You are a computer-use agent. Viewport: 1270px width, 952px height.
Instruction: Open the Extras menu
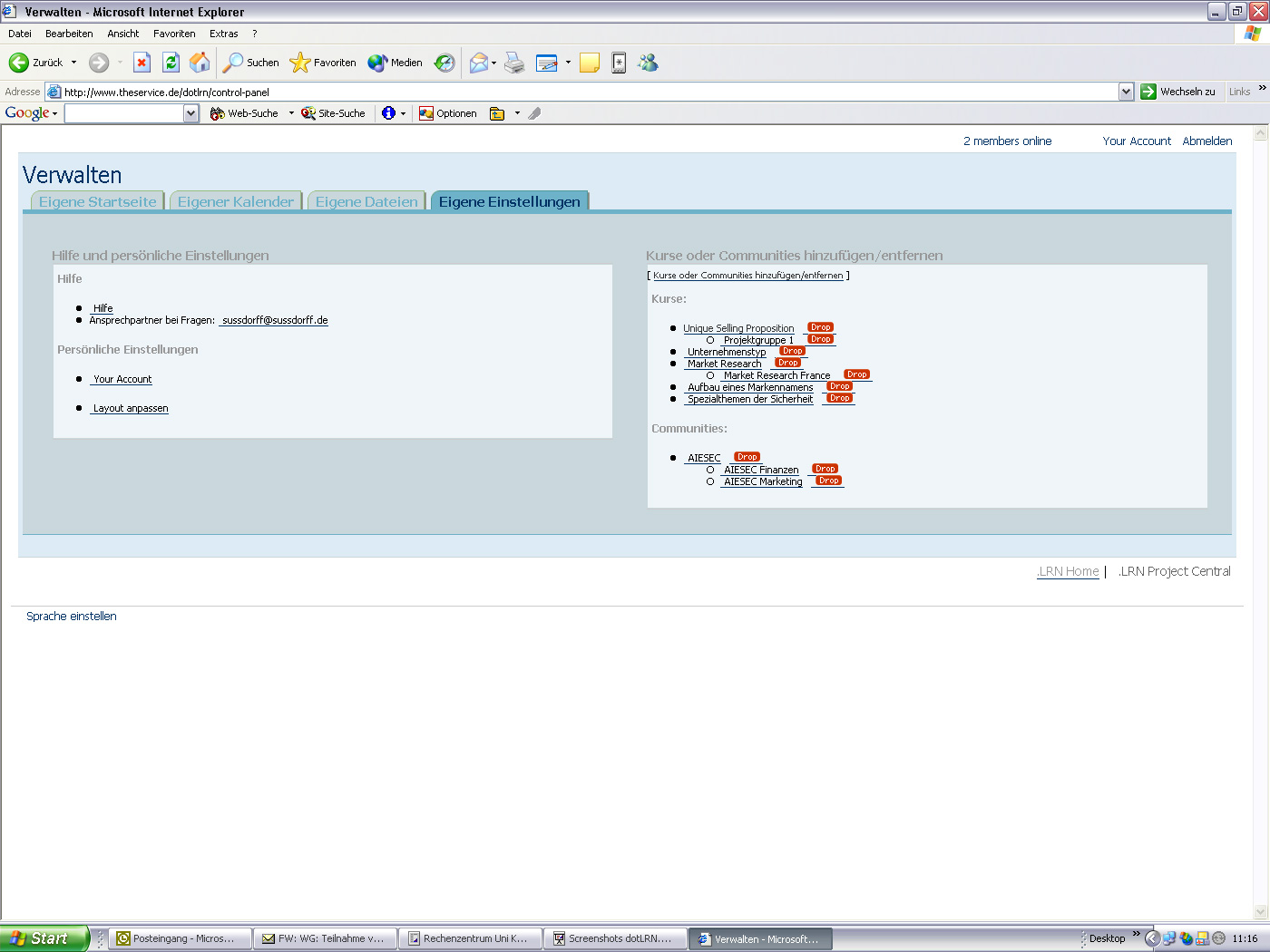click(x=223, y=34)
